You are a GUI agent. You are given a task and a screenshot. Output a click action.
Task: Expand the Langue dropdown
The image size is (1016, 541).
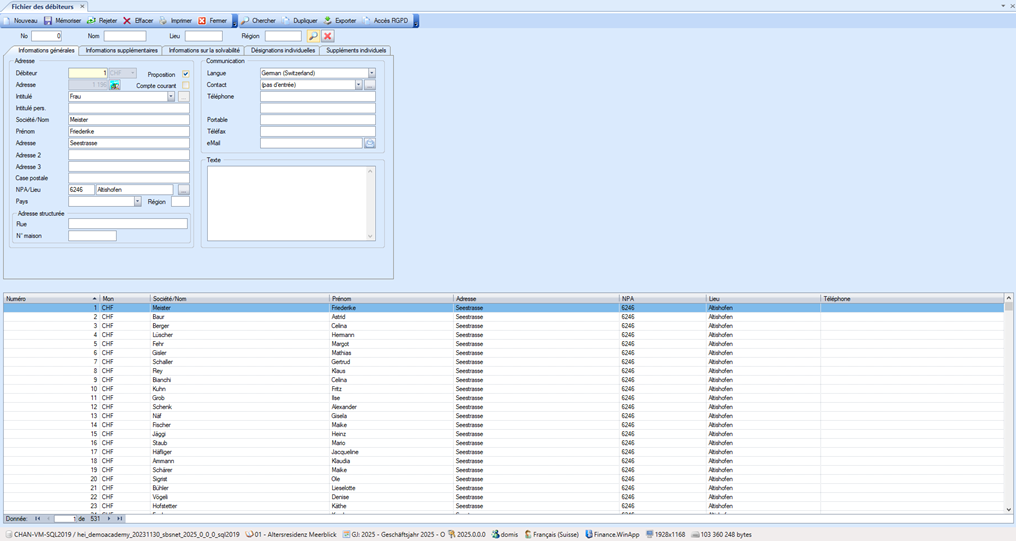(x=371, y=74)
